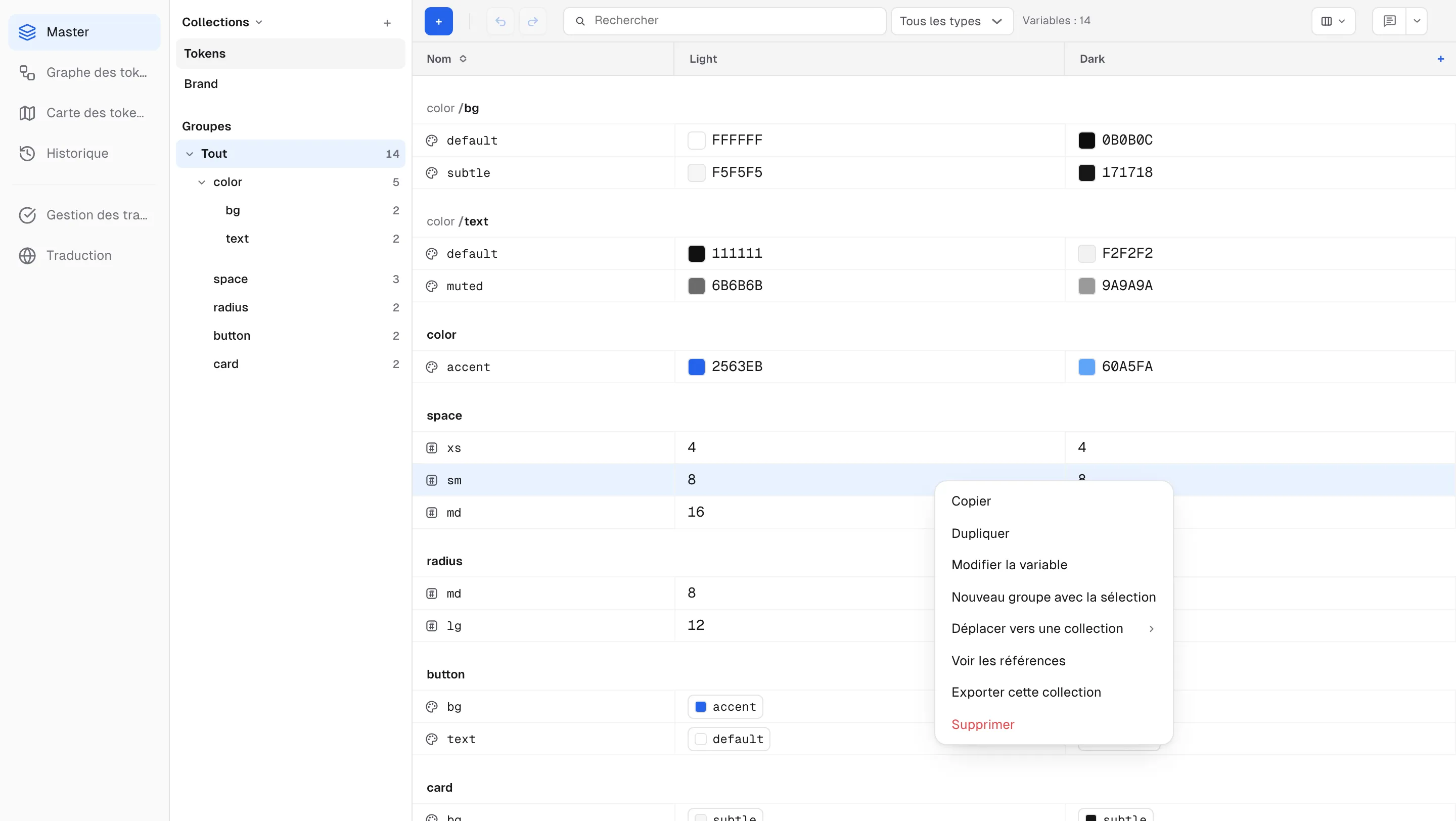Image resolution: width=1456 pixels, height=821 pixels.
Task: Open the Master layers view
Action: [84, 32]
